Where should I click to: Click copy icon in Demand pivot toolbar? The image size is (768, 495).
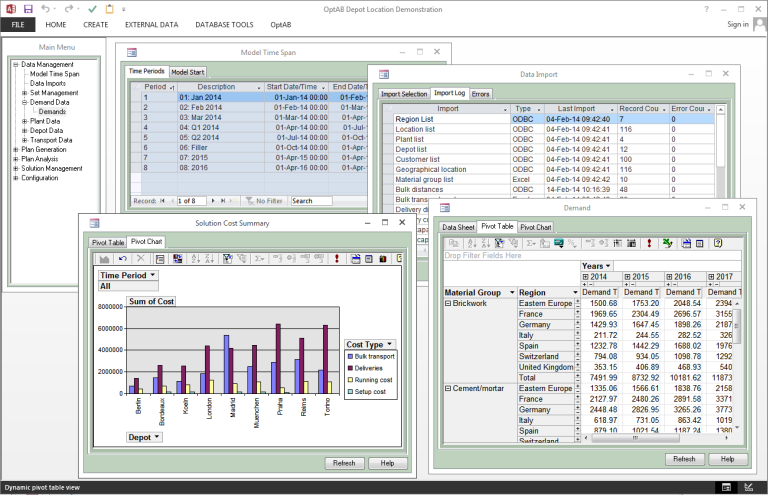click(x=454, y=243)
